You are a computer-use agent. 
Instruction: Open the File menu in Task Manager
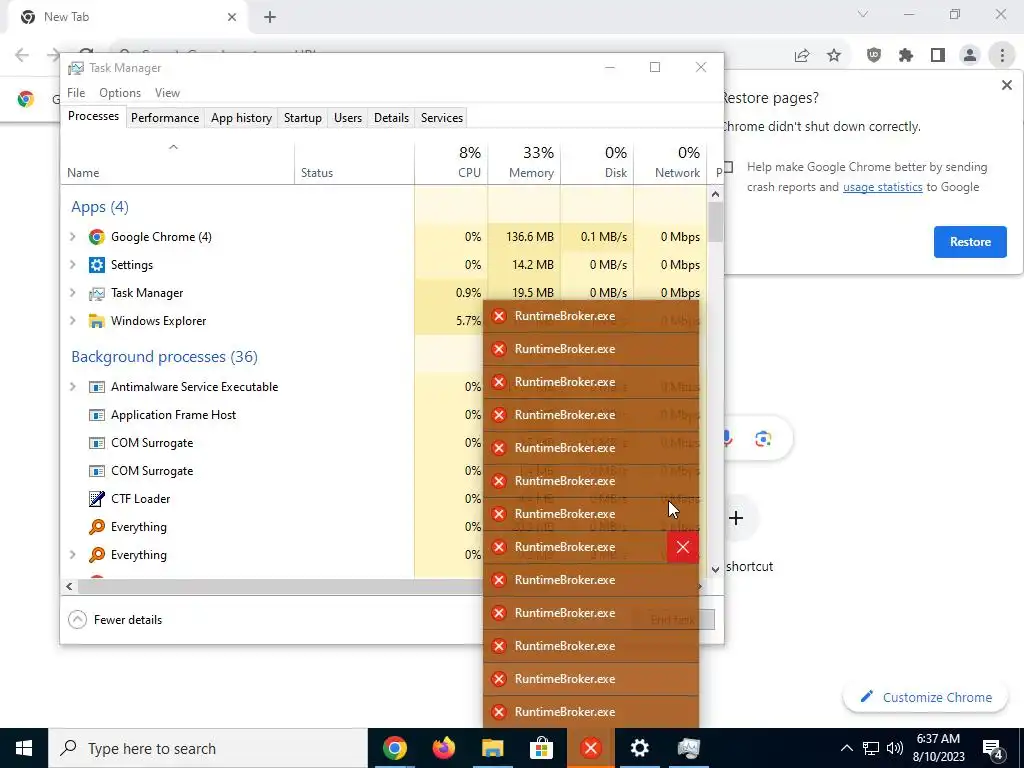(76, 93)
